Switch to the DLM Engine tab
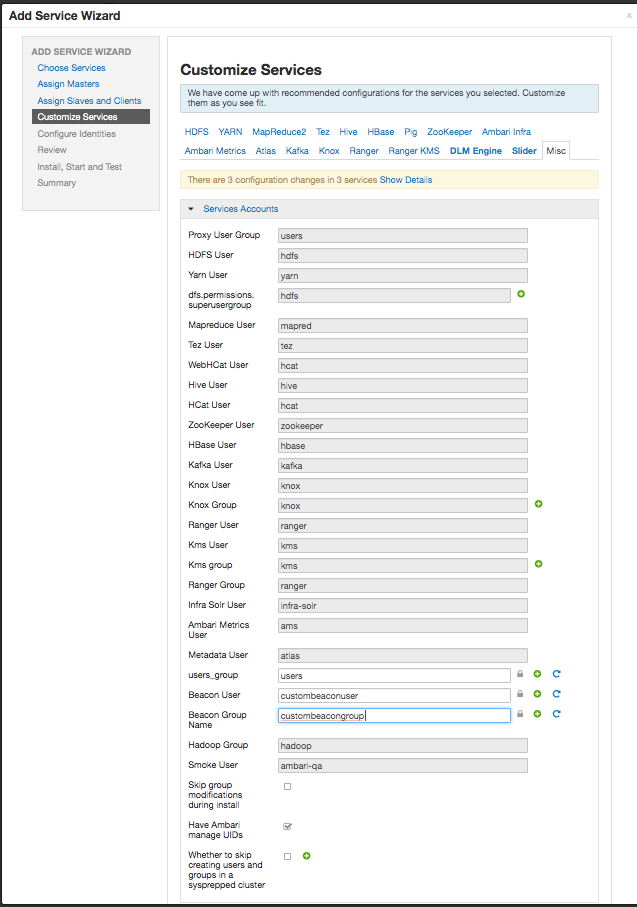The width and height of the screenshot is (637, 907). pyautogui.click(x=476, y=151)
